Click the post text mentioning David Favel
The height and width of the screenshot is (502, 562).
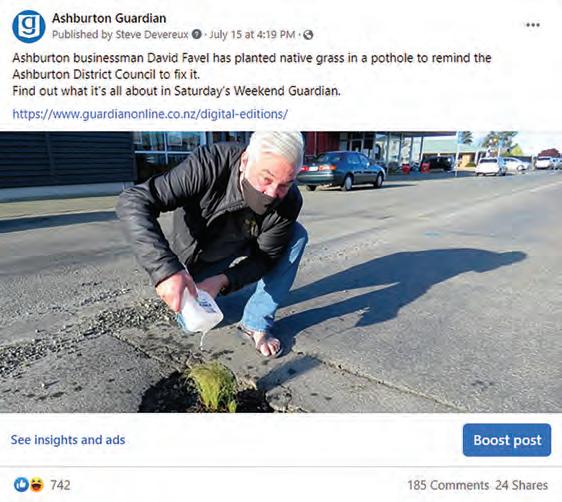pyautogui.click(x=252, y=66)
